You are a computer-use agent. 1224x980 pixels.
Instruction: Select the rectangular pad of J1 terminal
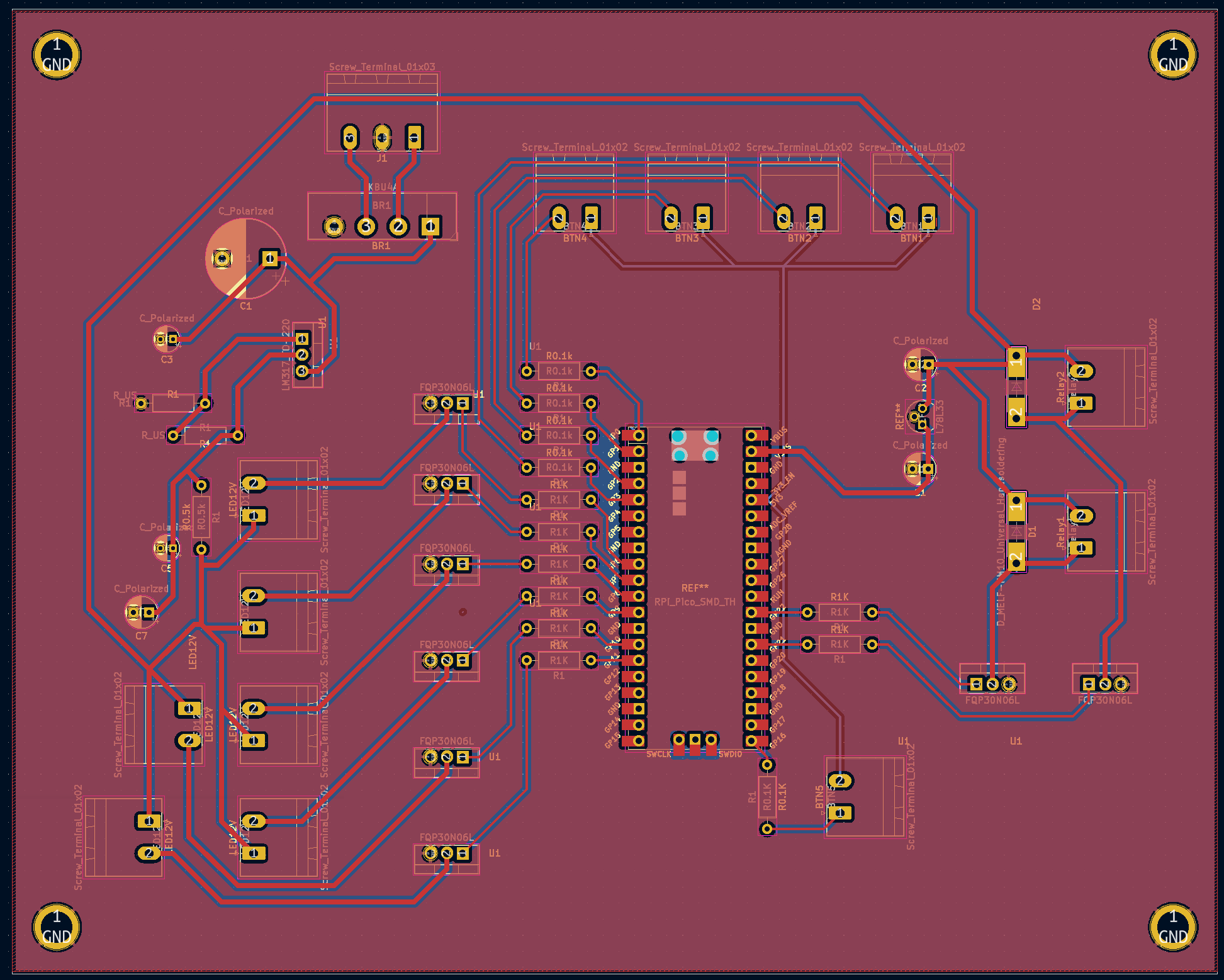tap(414, 137)
